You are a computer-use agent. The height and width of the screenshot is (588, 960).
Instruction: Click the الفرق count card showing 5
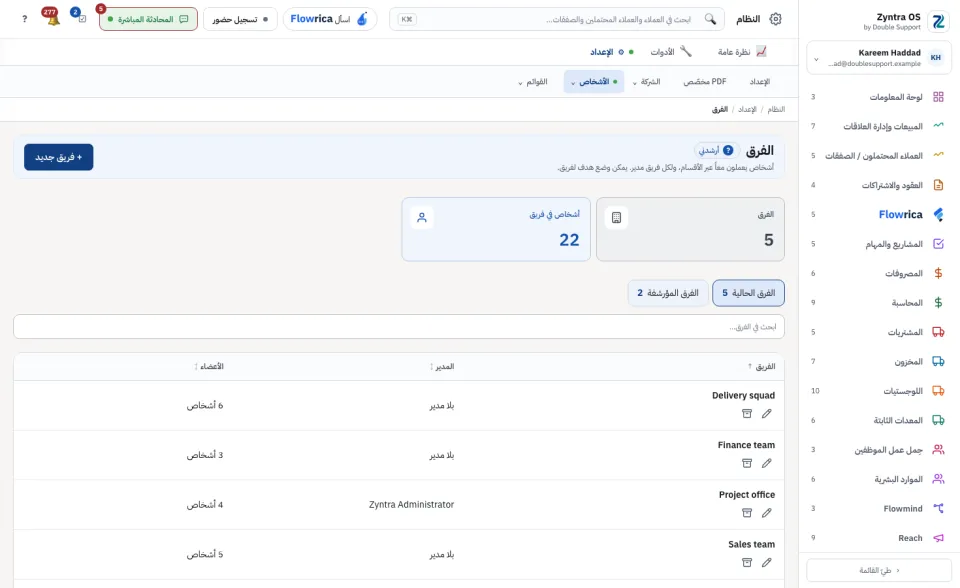pyautogui.click(x=690, y=229)
